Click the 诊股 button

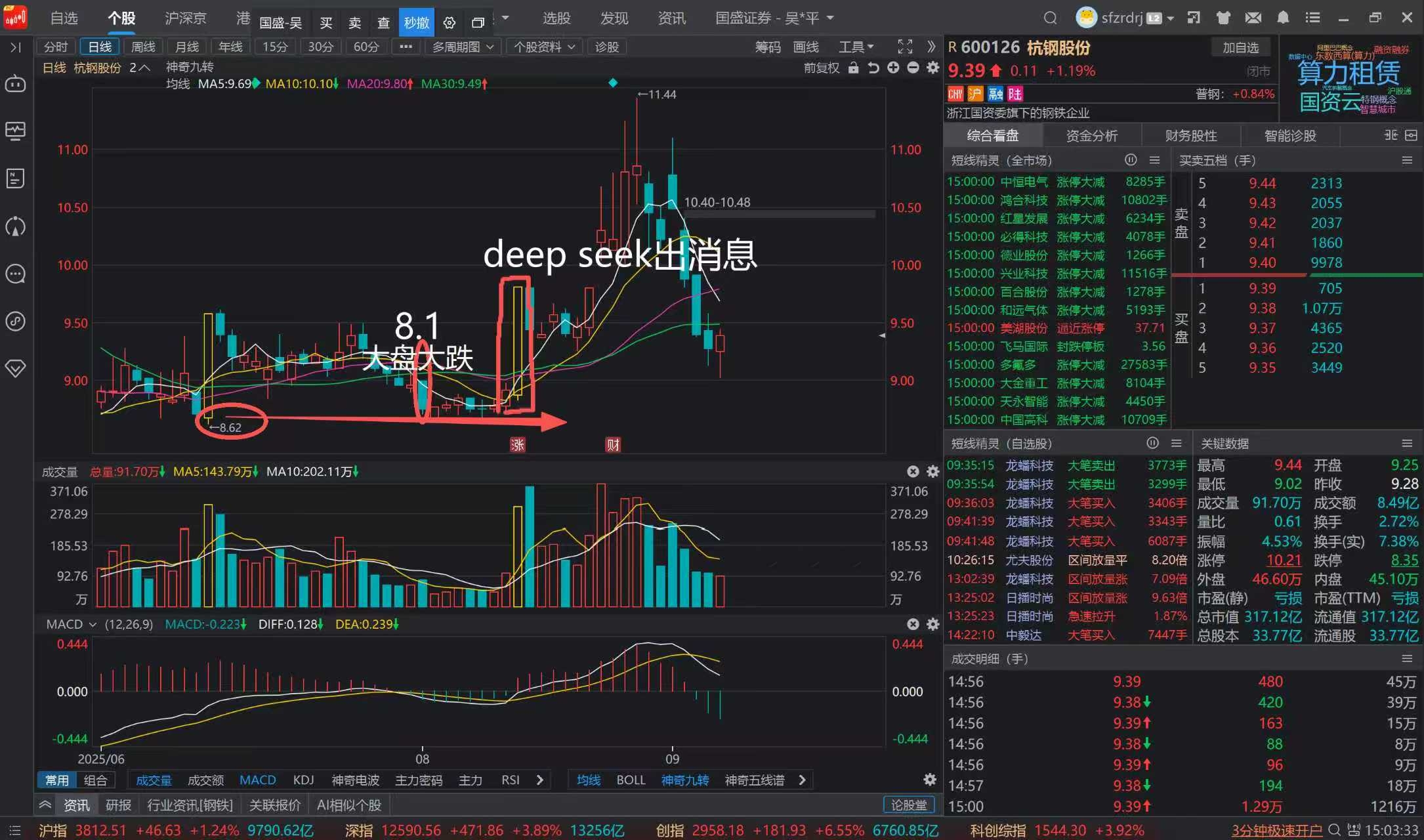(x=607, y=47)
